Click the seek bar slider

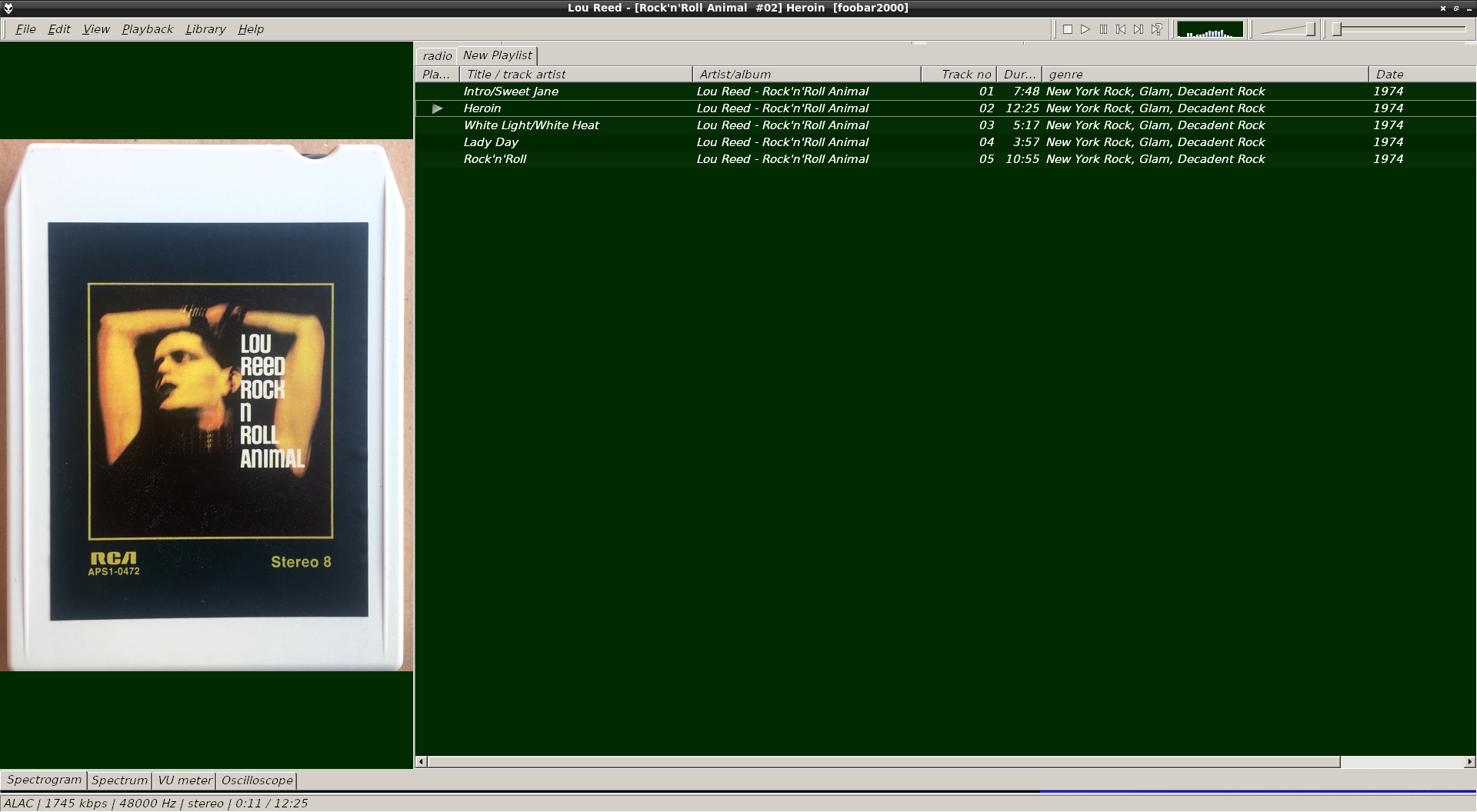pyautogui.click(x=1399, y=29)
